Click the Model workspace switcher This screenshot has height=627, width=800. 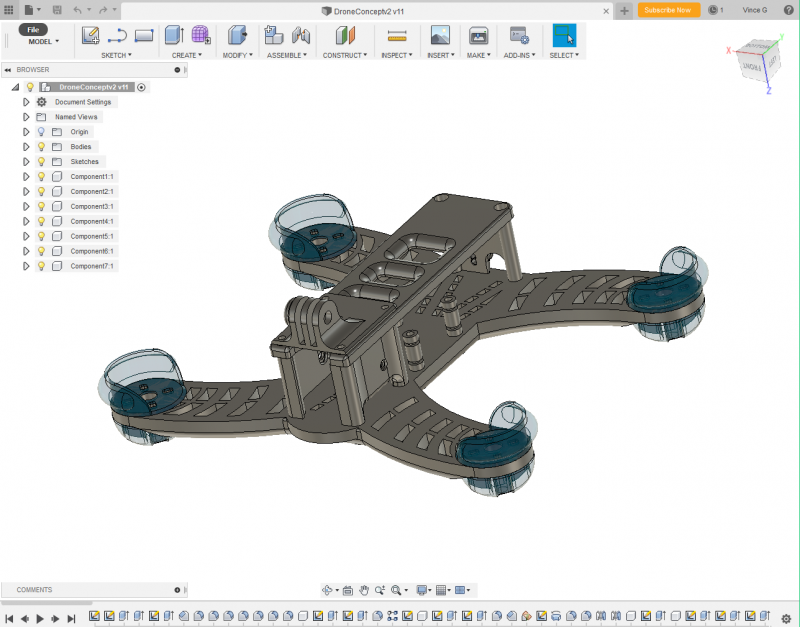(x=40, y=42)
